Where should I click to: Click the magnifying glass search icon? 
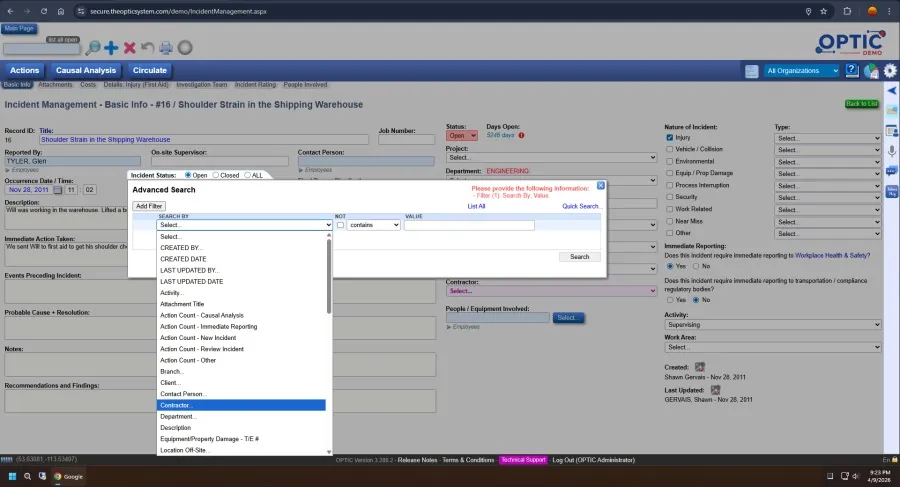click(x=92, y=47)
